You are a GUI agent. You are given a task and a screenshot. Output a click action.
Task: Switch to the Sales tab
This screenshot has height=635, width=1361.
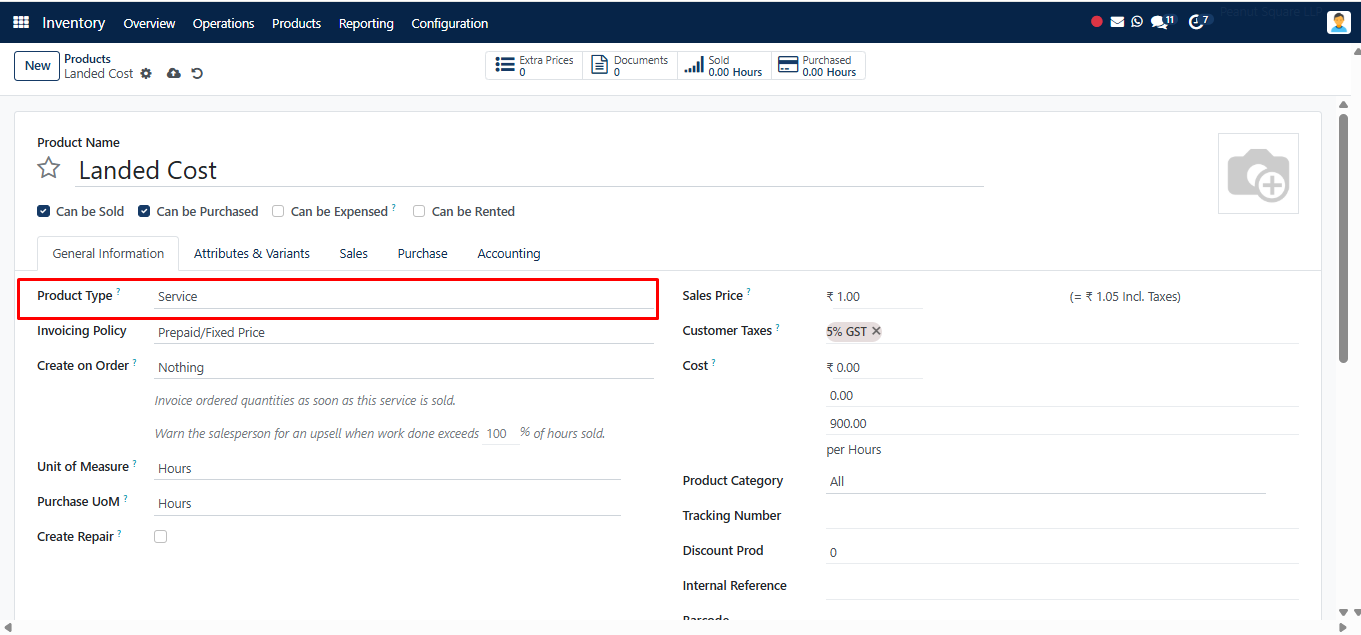pos(354,254)
